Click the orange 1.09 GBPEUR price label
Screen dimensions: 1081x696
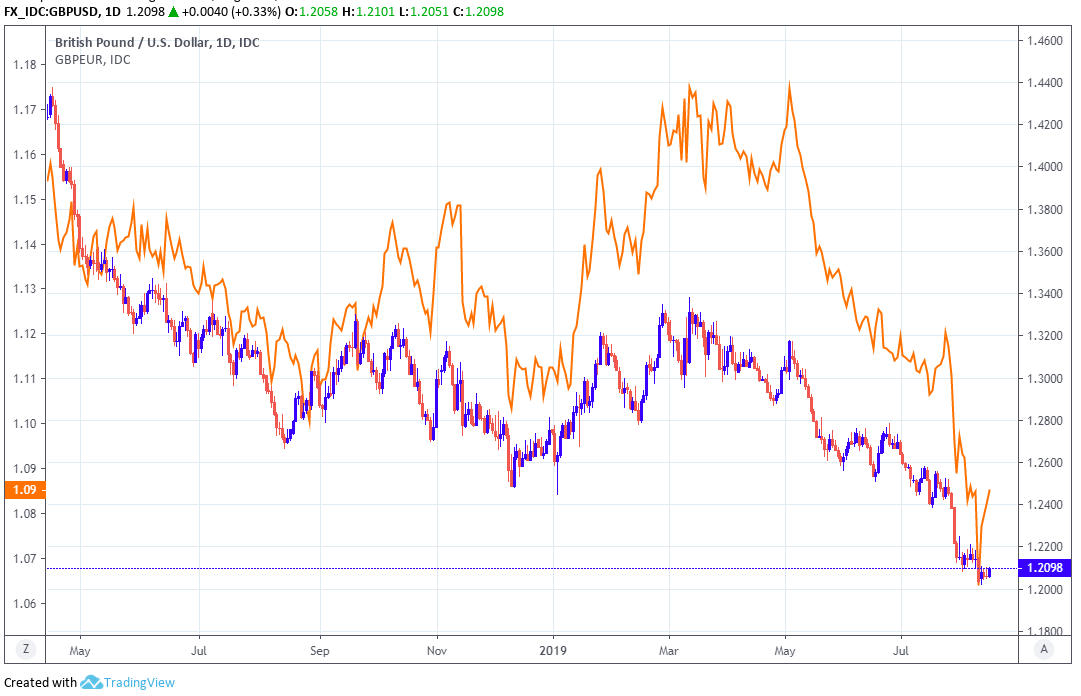pyautogui.click(x=24, y=490)
